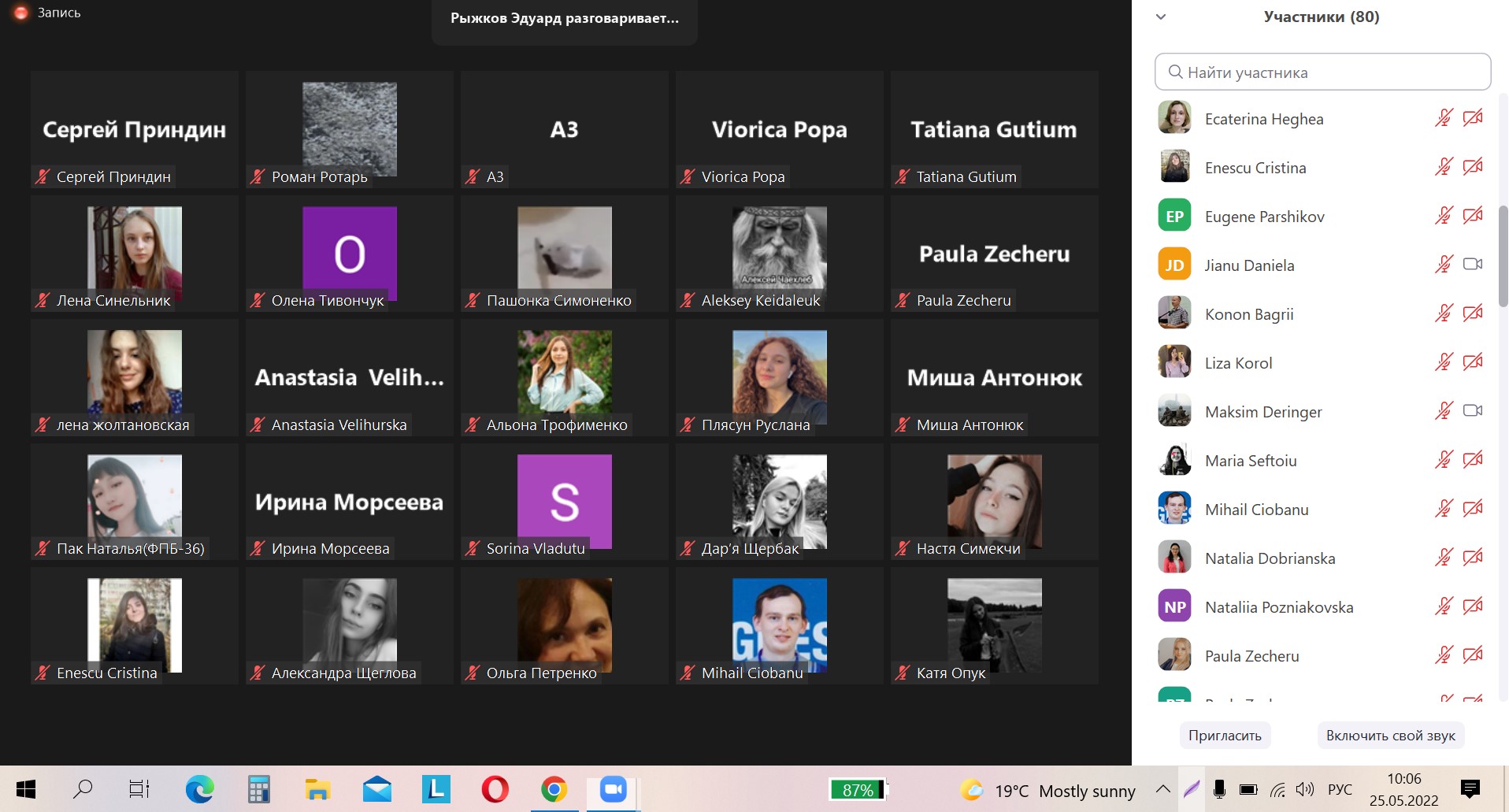Open Google Chrome from the taskbar
The width and height of the screenshot is (1509, 812).
pos(554,789)
